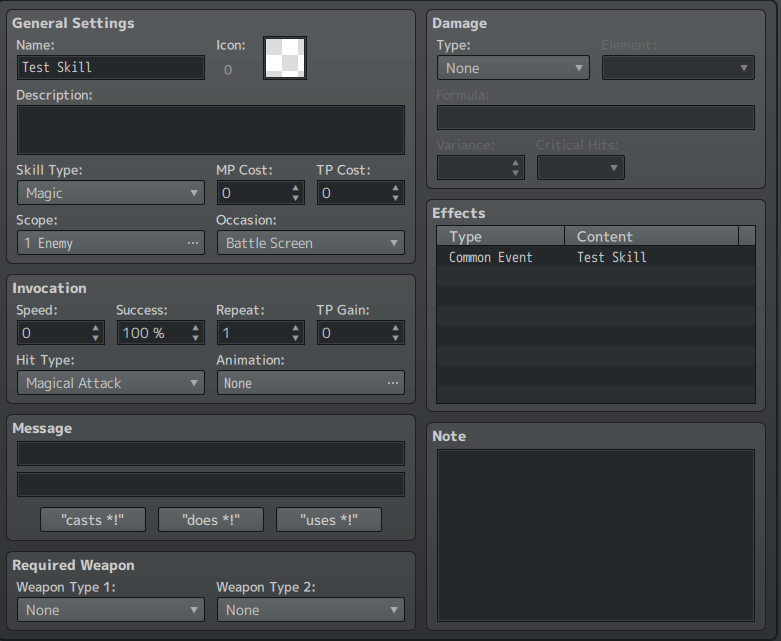Click inside the Description text box

click(210, 130)
